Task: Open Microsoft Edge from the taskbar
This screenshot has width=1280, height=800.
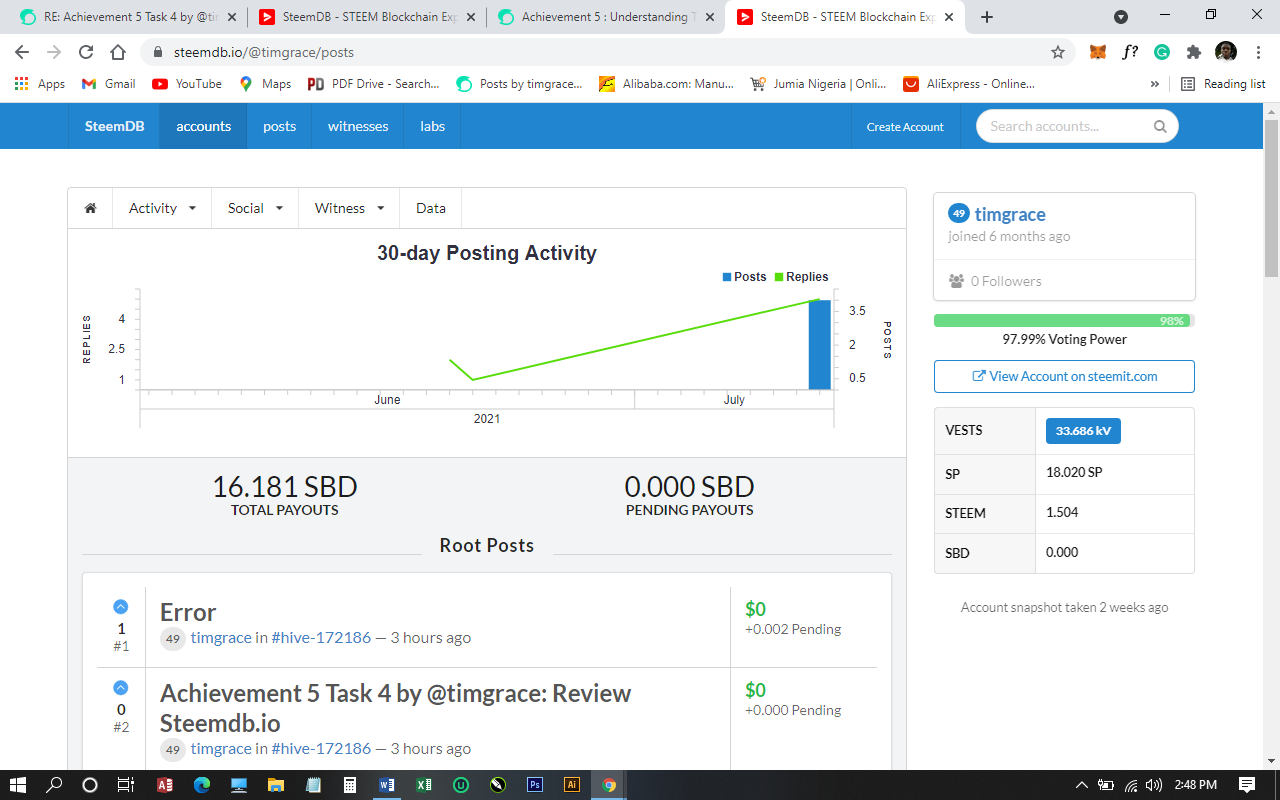Action: click(202, 785)
